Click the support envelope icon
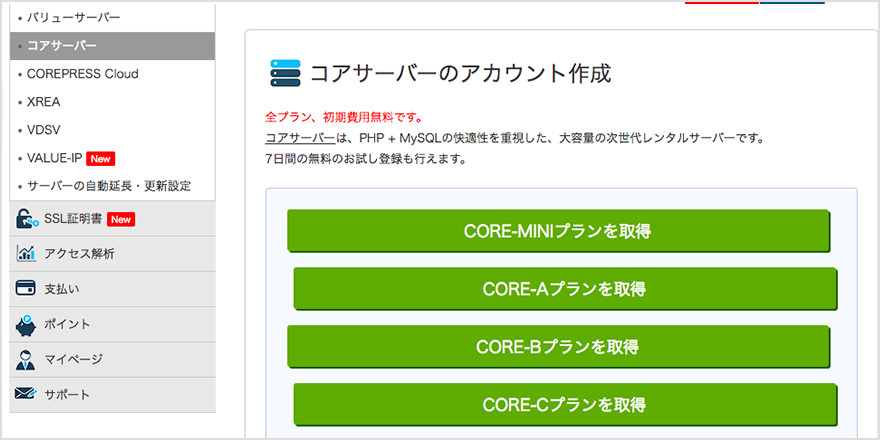Viewport: 880px width, 440px height. (x=27, y=394)
